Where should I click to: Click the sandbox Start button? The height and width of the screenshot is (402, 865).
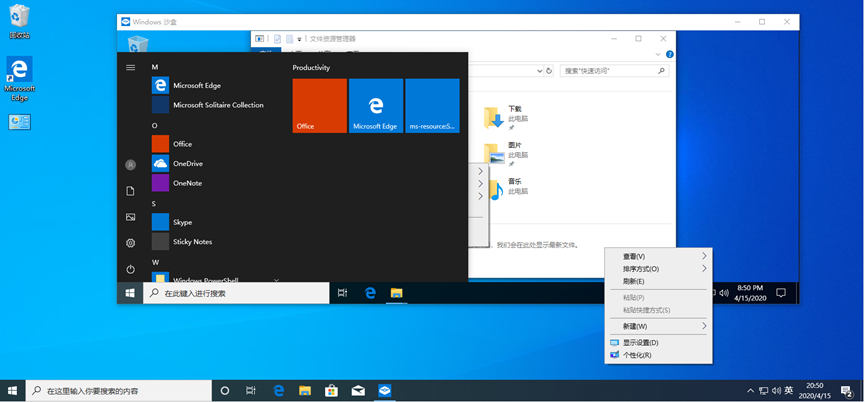(130, 293)
